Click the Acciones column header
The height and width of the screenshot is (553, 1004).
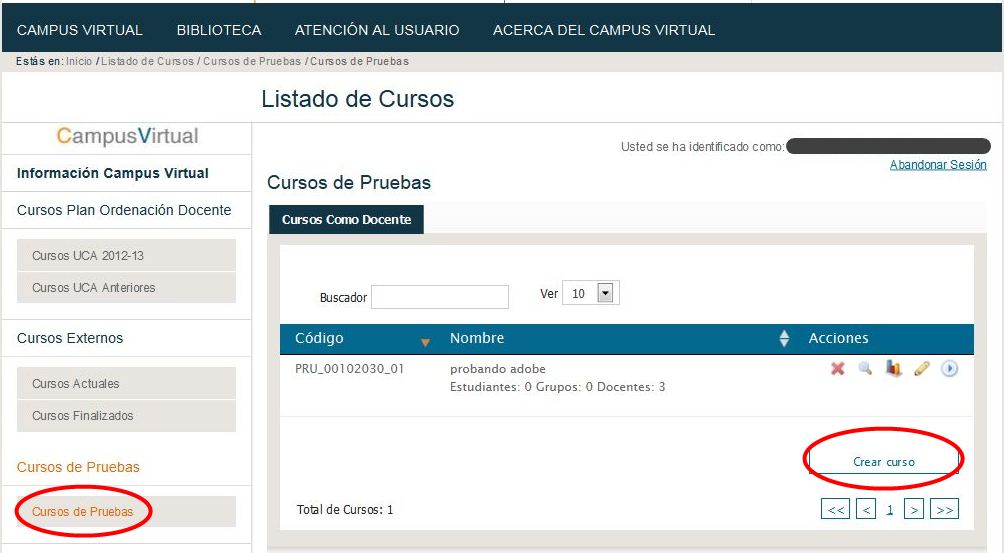[x=838, y=338]
